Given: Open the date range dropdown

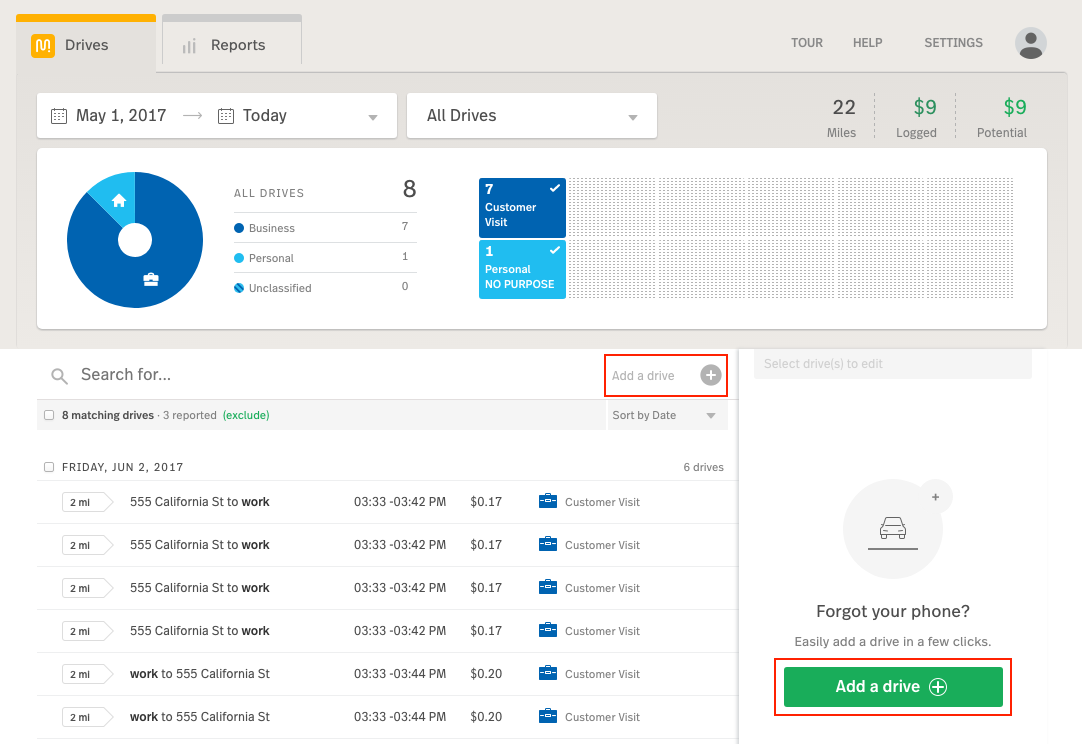Looking at the screenshot, I should coord(373,117).
